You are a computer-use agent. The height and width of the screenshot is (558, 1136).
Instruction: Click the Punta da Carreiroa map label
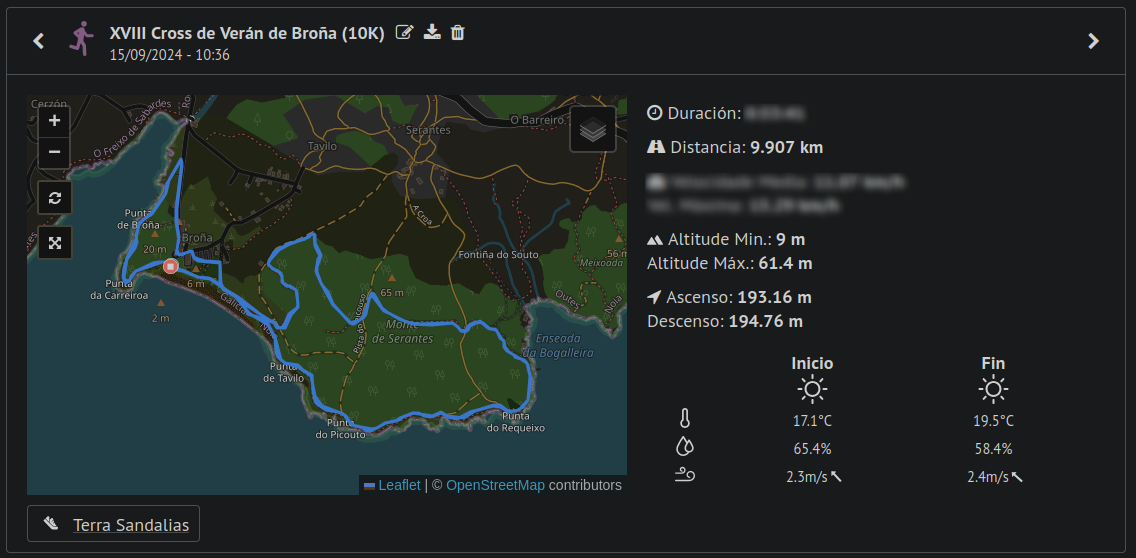(120, 289)
